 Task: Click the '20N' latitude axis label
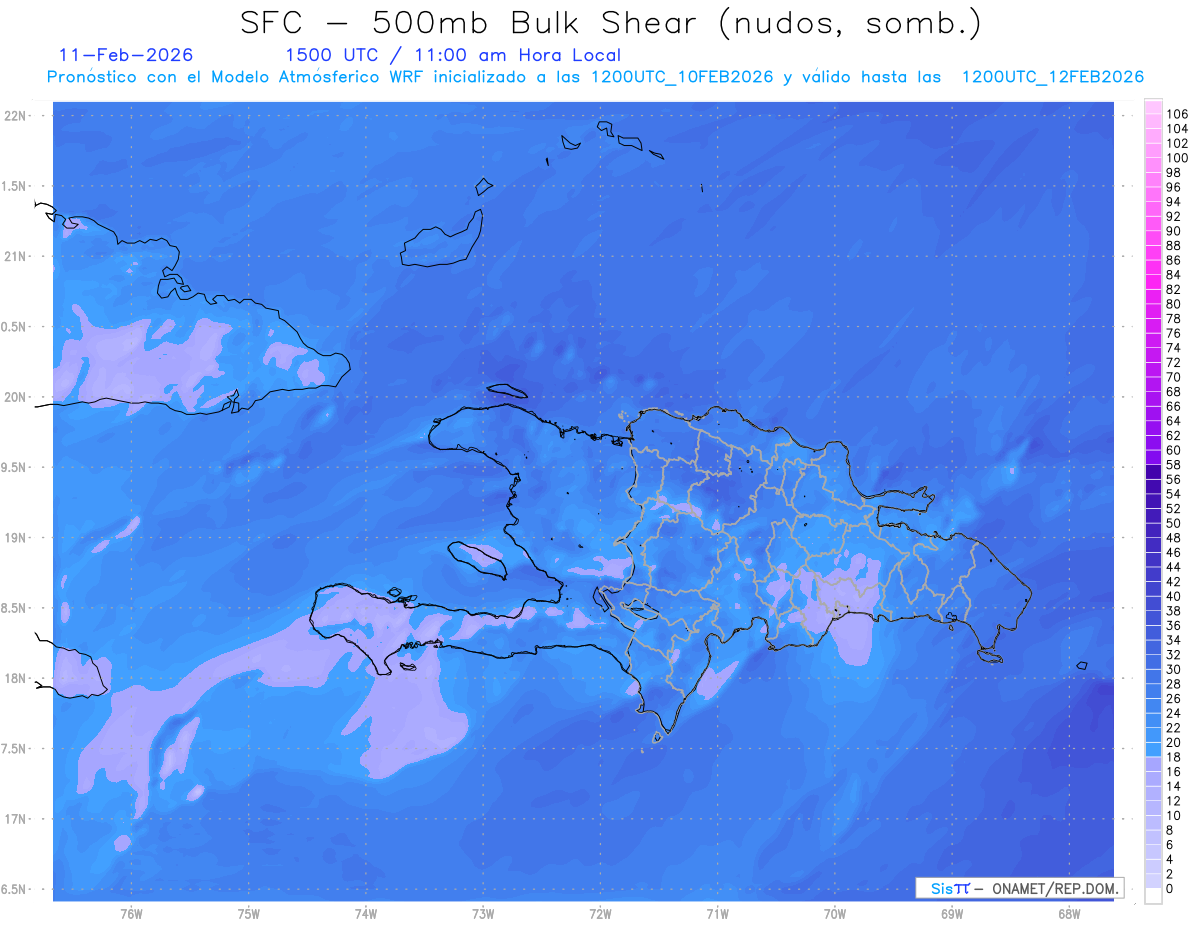pyautogui.click(x=15, y=397)
